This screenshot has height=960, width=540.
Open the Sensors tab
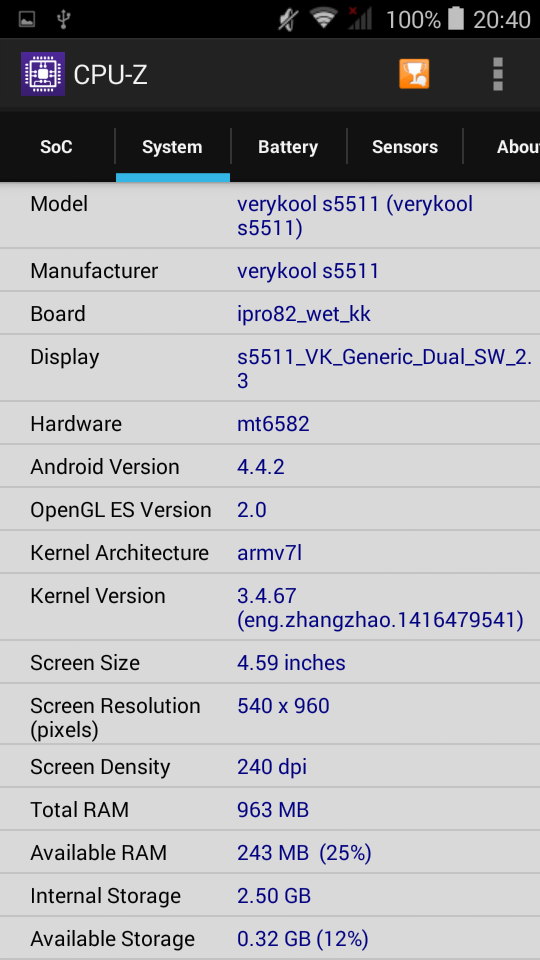(405, 147)
